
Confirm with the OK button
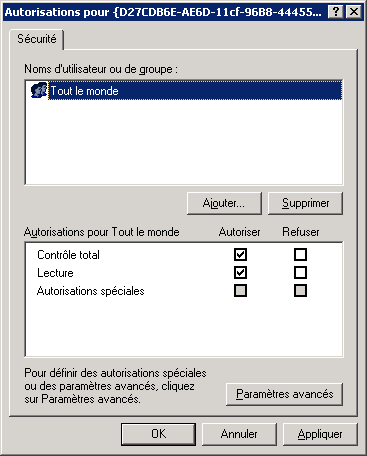[x=158, y=434]
